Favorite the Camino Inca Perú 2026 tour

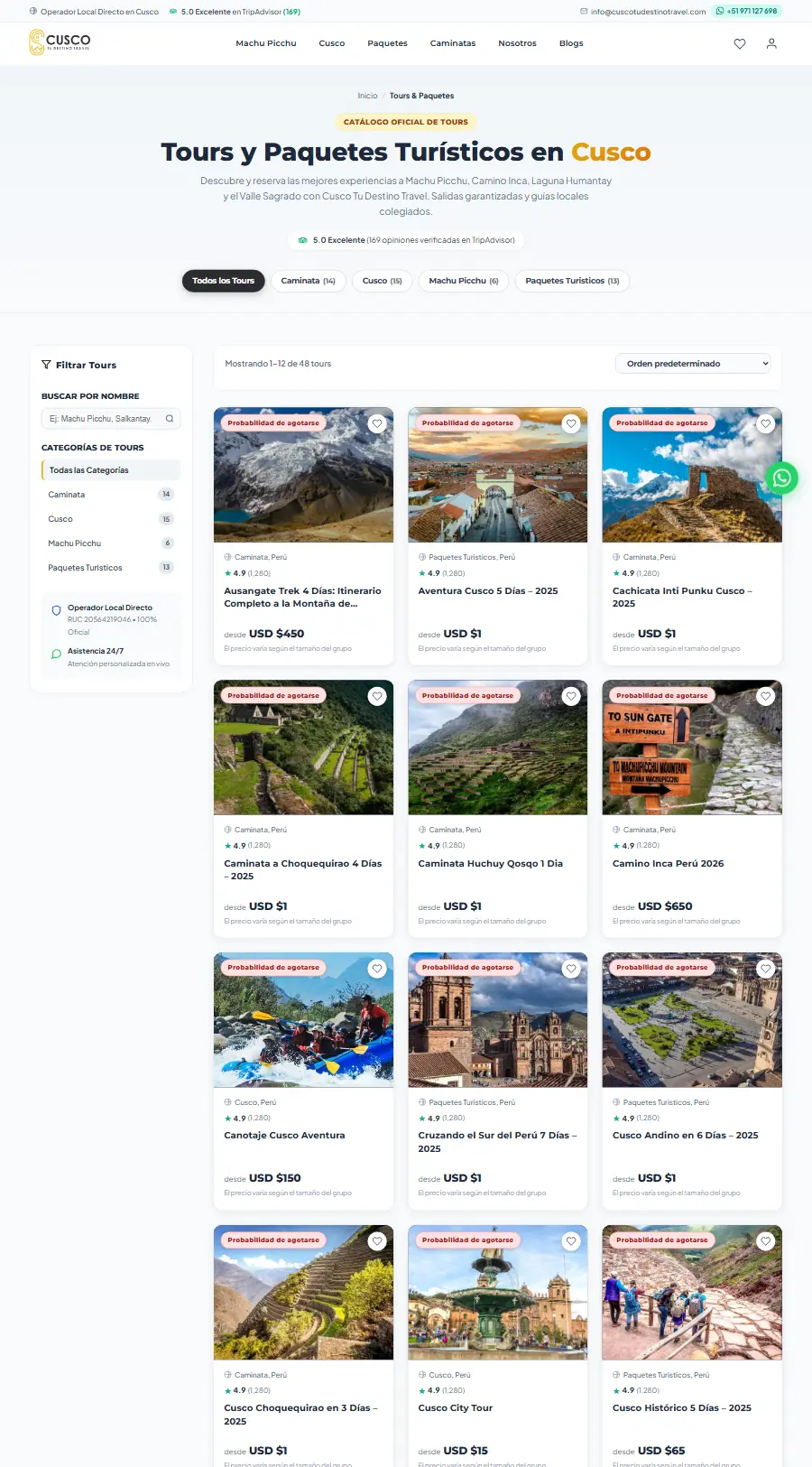(x=766, y=696)
